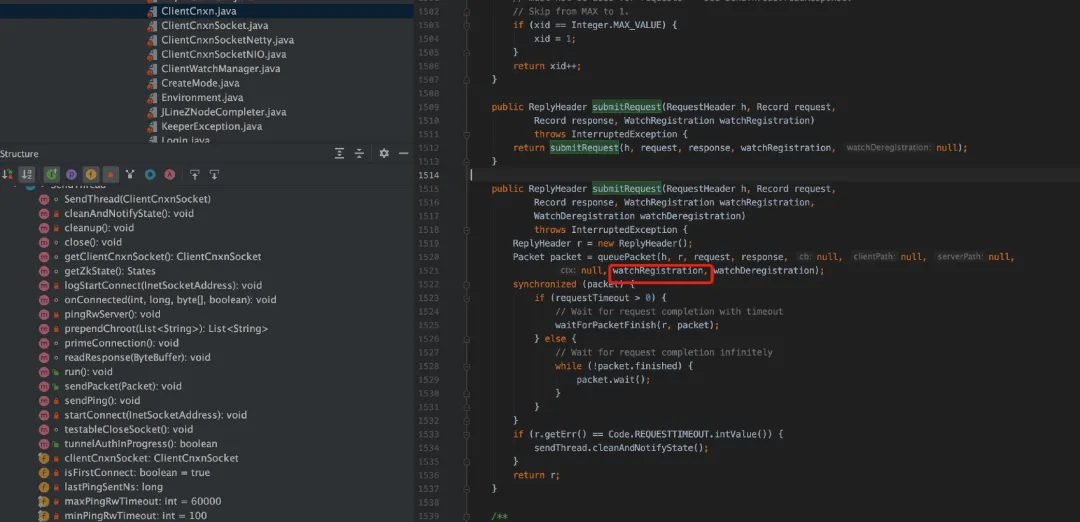Select prependChroot(List<String>) in Structure
This screenshot has width=1080, height=522.
coord(166,328)
